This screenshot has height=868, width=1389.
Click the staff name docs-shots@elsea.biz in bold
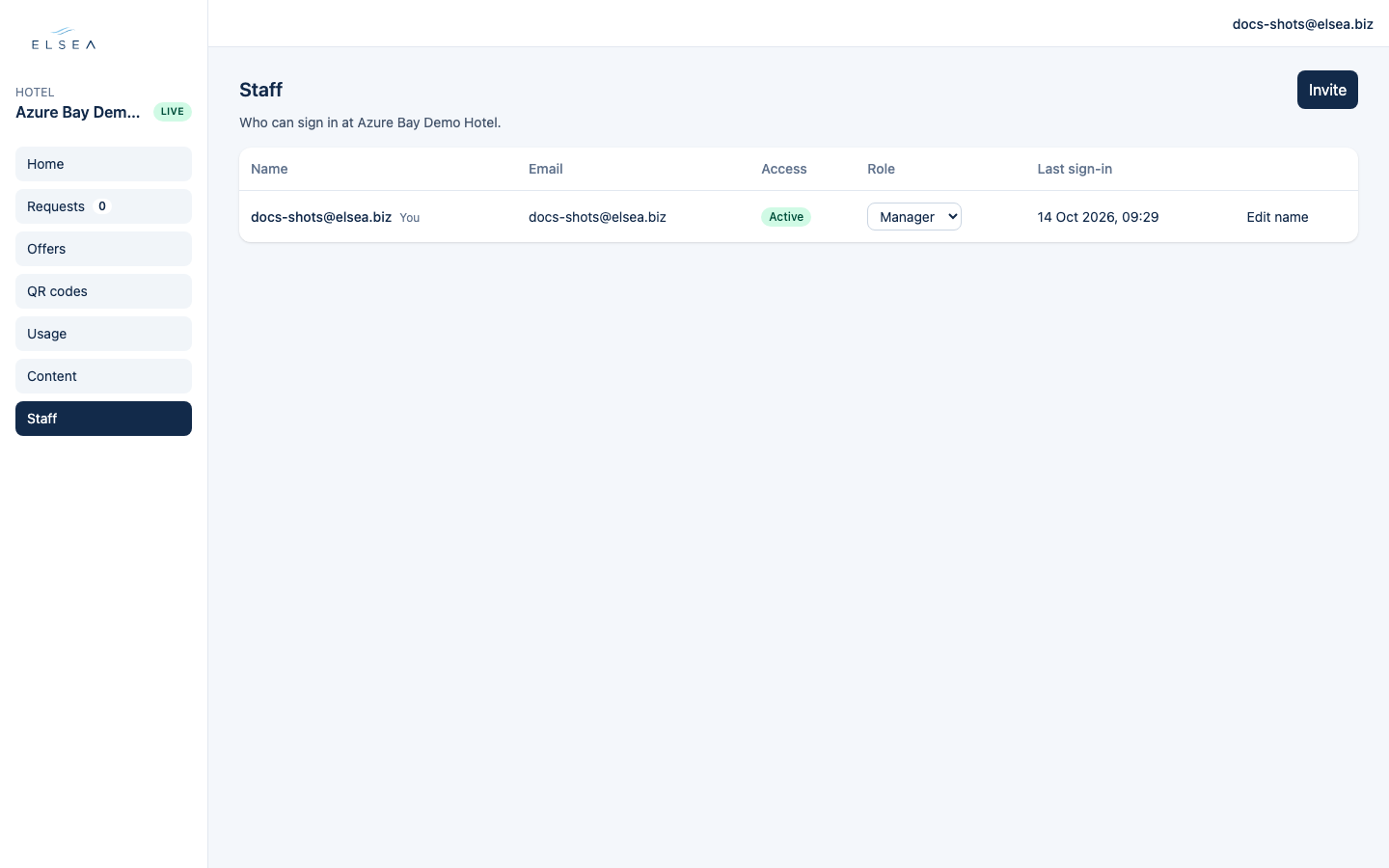[x=321, y=217]
